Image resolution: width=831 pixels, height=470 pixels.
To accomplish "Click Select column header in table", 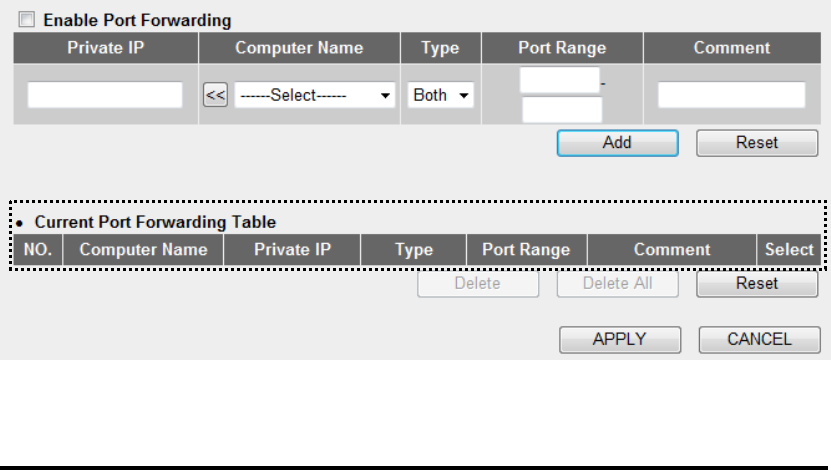I will tap(789, 250).
